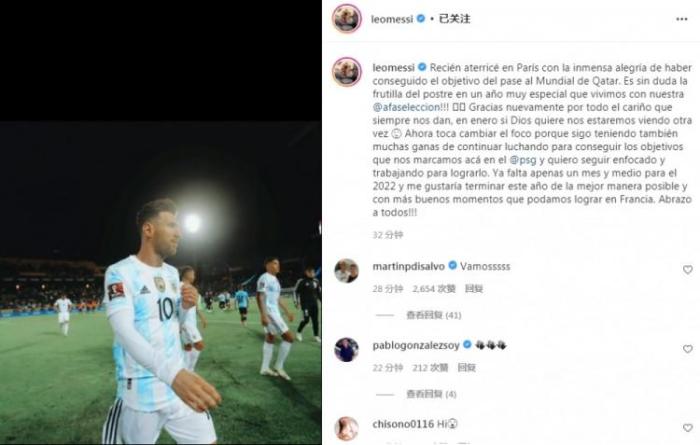
Task: Expand 41 replies under martinpdisalvo's comment
Action: pos(433,315)
